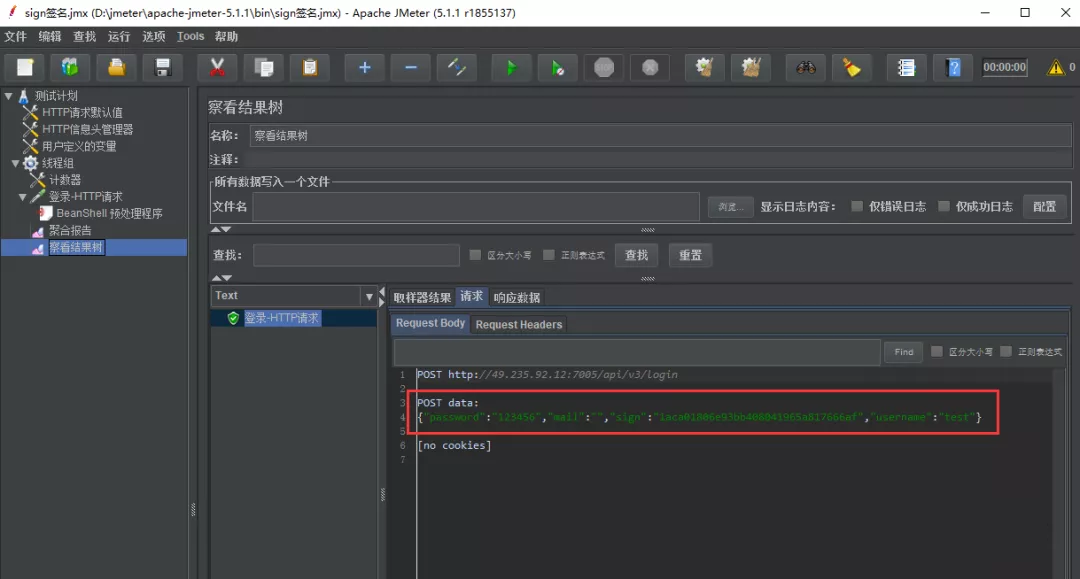Click the Shutdown test icon
The image size is (1080, 579).
pos(650,67)
